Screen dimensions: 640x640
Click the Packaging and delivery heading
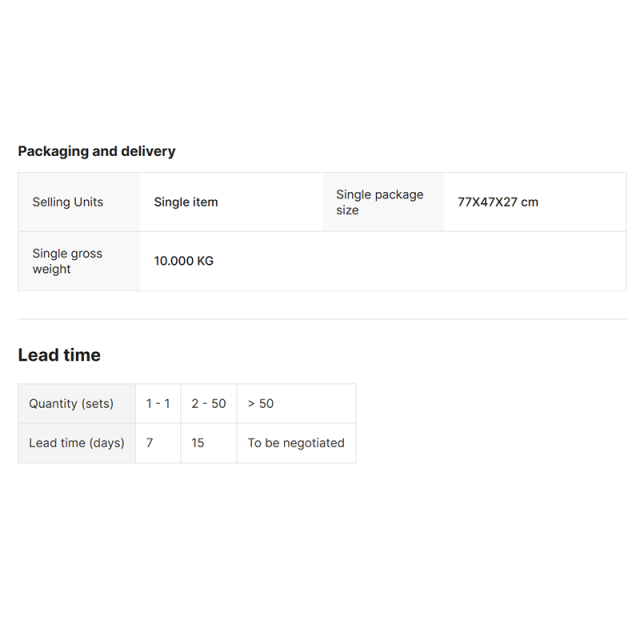tap(97, 151)
